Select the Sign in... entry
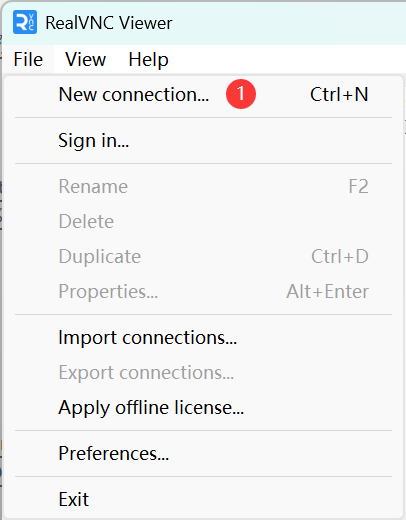The height and width of the screenshot is (520, 406). (203, 140)
